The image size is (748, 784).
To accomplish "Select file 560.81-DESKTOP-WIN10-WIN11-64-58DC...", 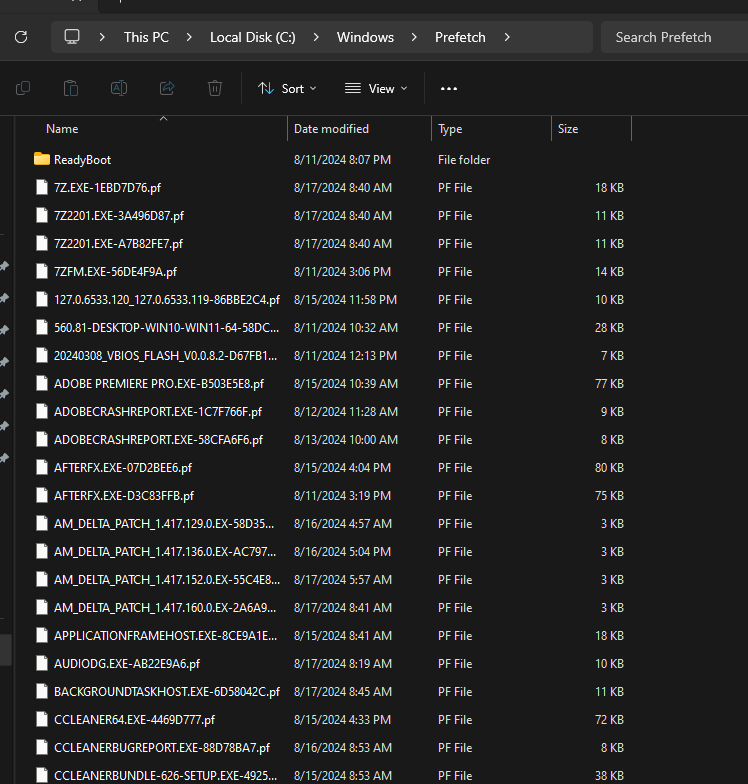I will tap(166, 328).
